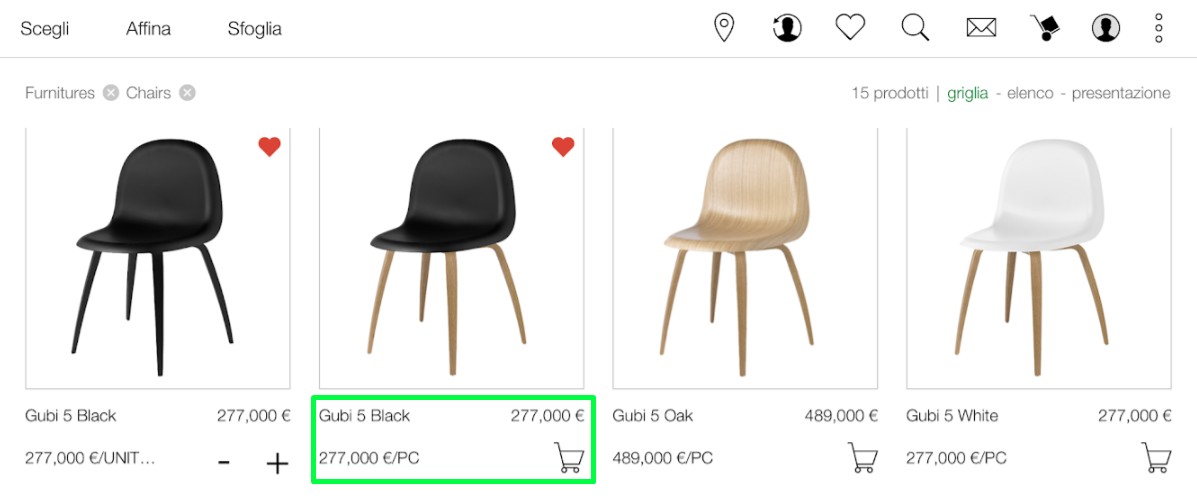Open the hand truck cart icon
Screen dimensions: 1197x499
[1044, 28]
